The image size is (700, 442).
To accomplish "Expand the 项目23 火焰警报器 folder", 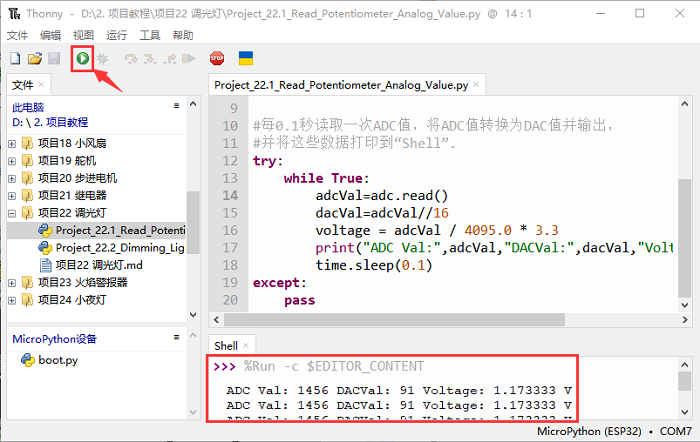I will [x=12, y=282].
